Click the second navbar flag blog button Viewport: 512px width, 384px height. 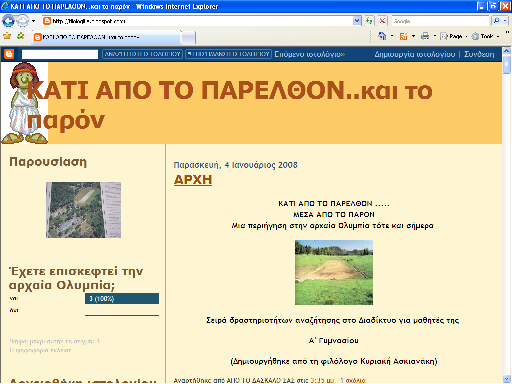pos(228,54)
